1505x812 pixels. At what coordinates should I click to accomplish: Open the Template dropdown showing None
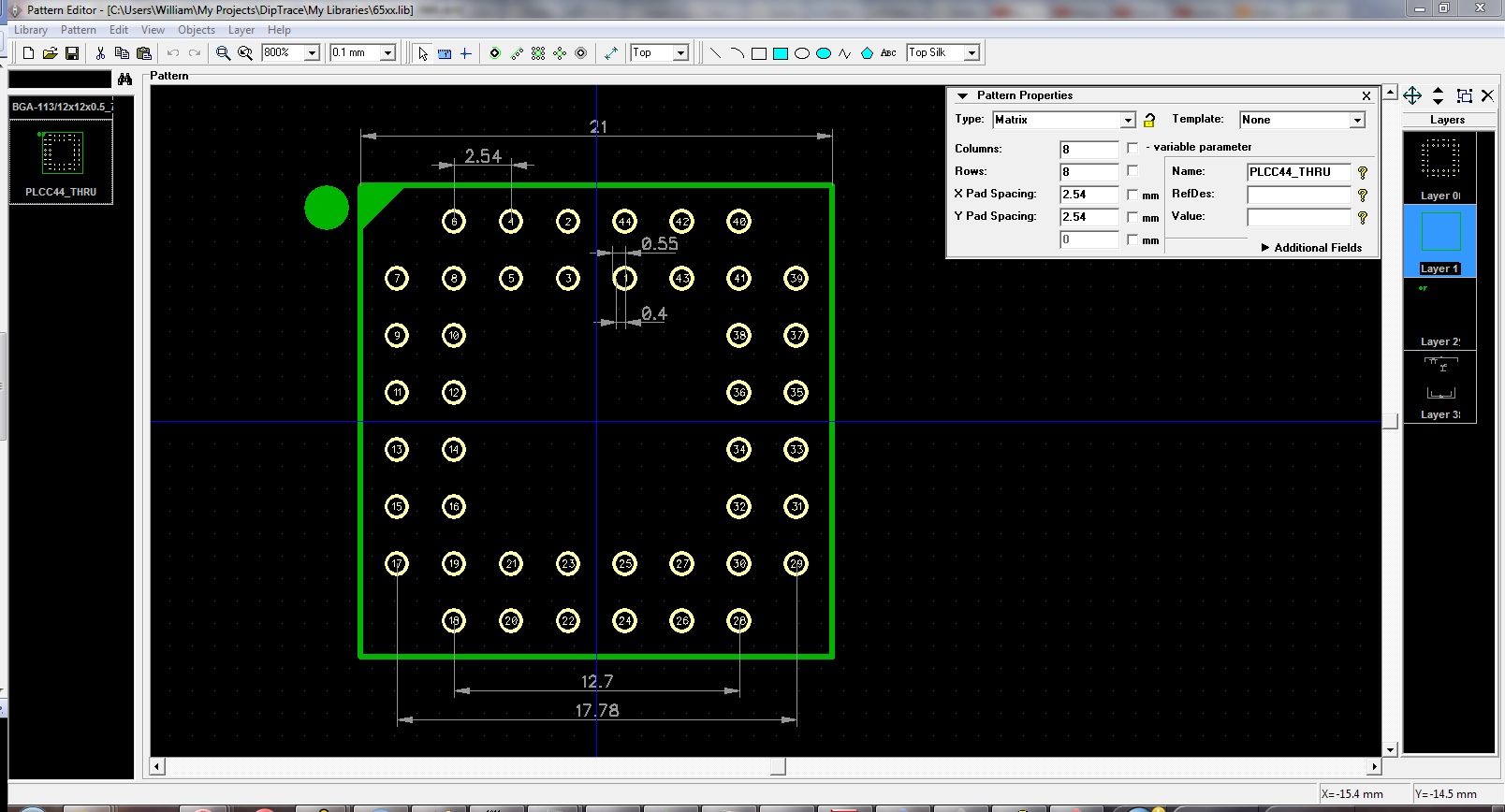pyautogui.click(x=1356, y=120)
